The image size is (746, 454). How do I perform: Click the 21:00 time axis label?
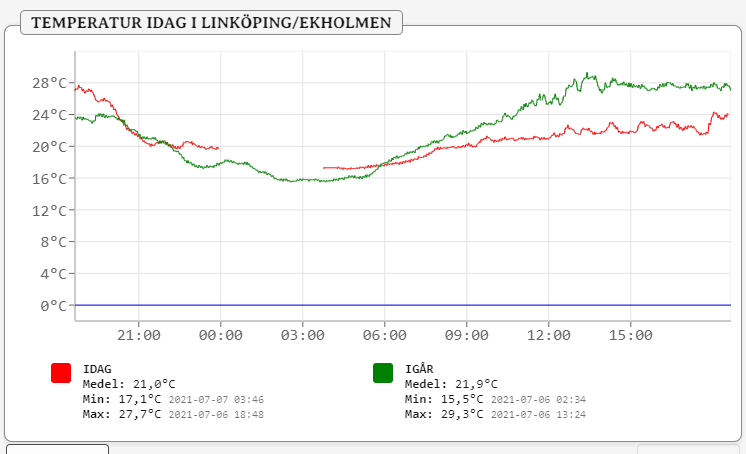point(138,335)
